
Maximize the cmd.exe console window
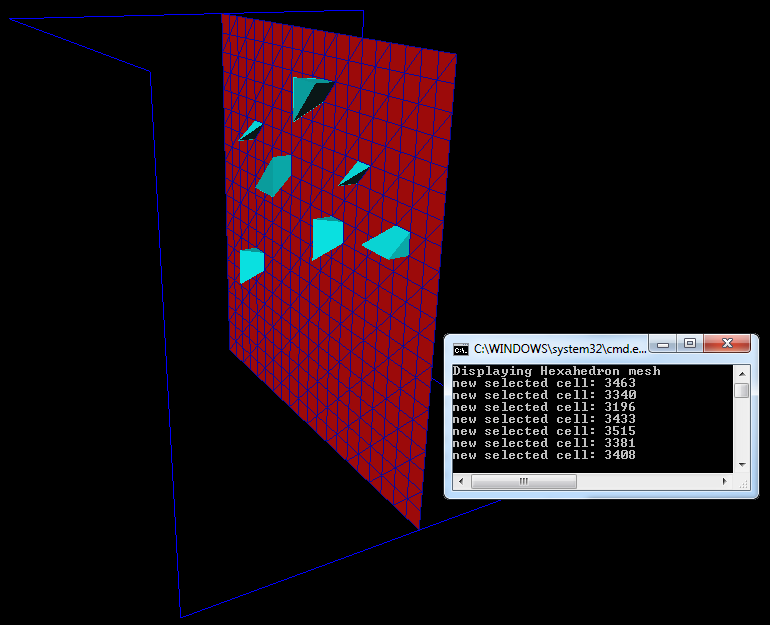pyautogui.click(x=689, y=343)
